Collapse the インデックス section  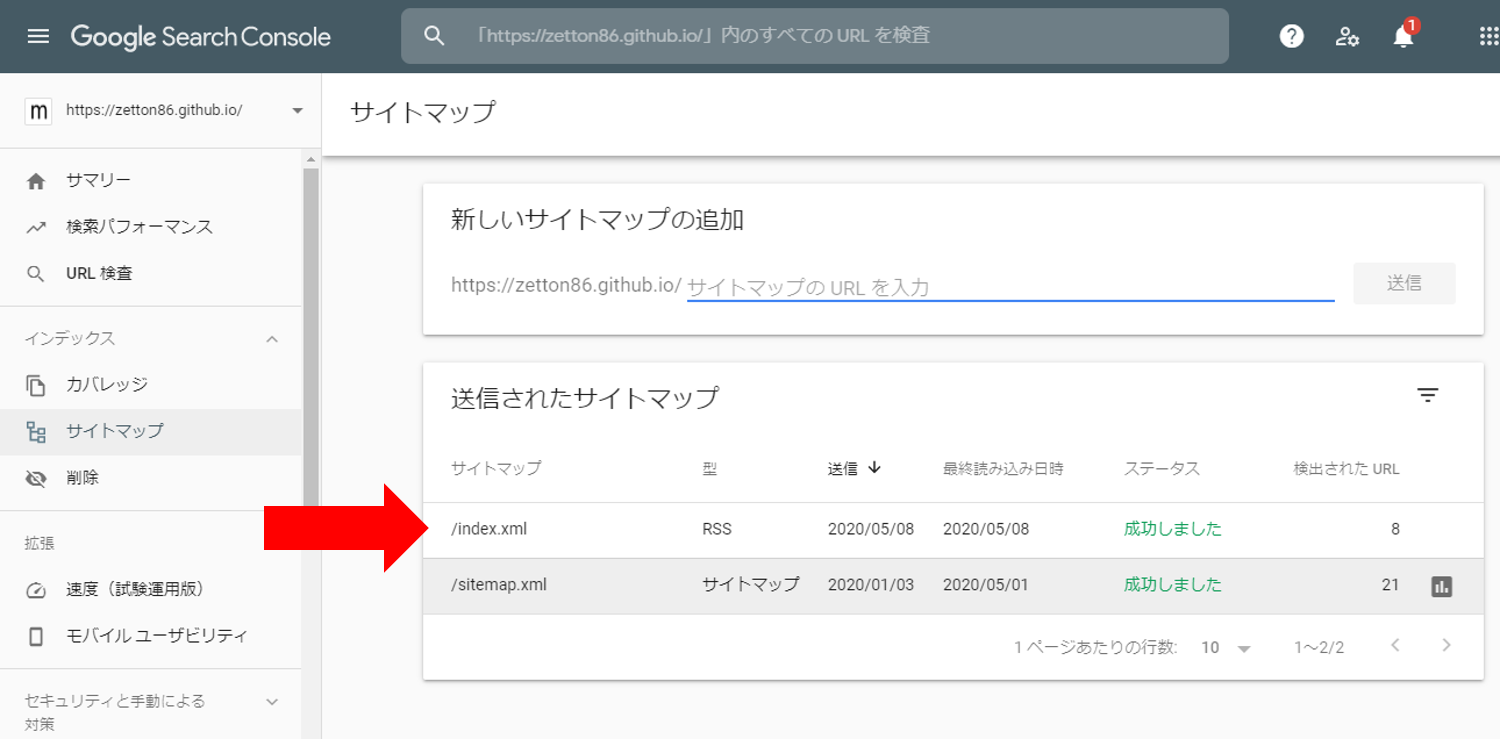tap(272, 339)
